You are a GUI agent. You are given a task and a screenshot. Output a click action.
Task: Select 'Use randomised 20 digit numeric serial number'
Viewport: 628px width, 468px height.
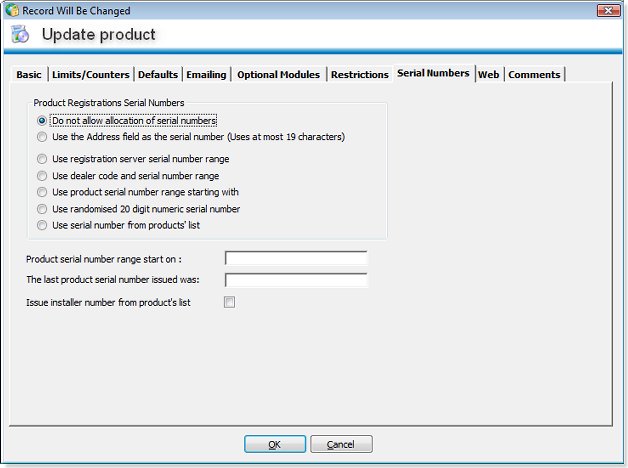[x=42, y=208]
